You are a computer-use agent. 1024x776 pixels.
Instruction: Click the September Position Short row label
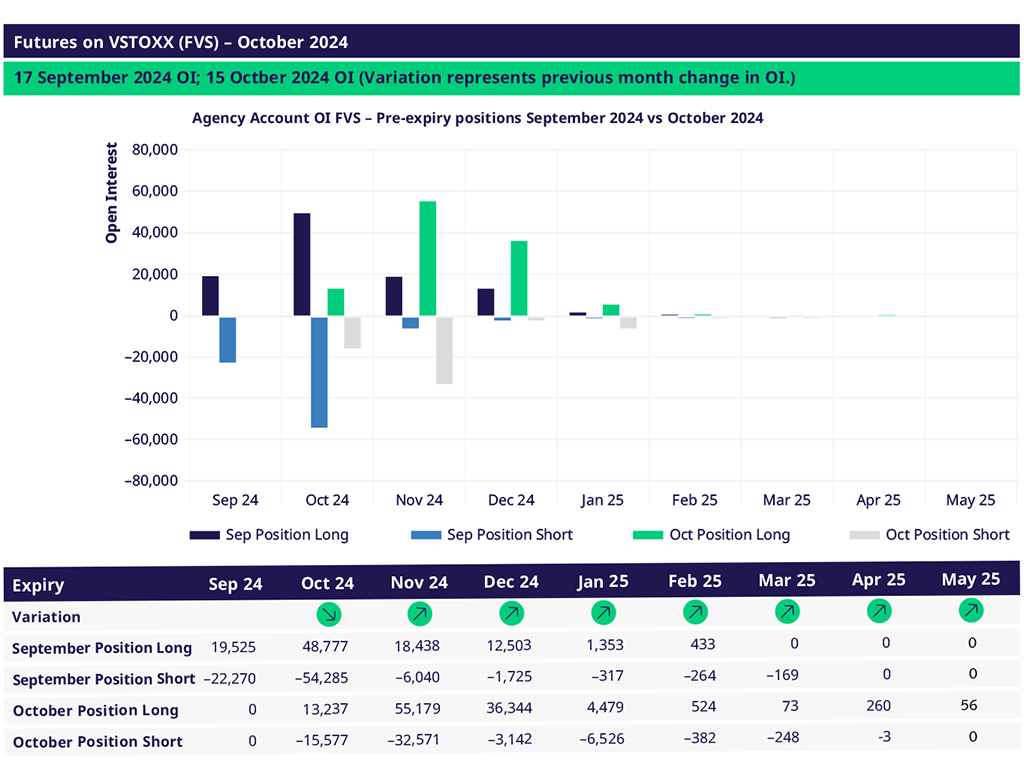(x=103, y=679)
